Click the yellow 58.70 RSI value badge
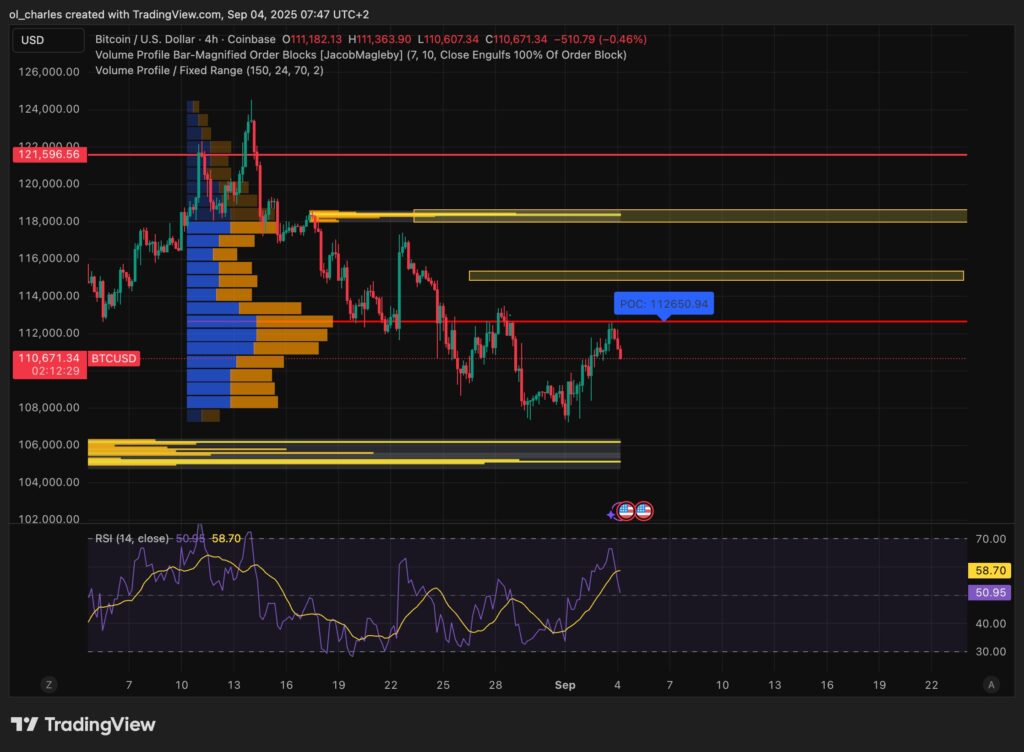Viewport: 1024px width, 752px height. coord(990,569)
